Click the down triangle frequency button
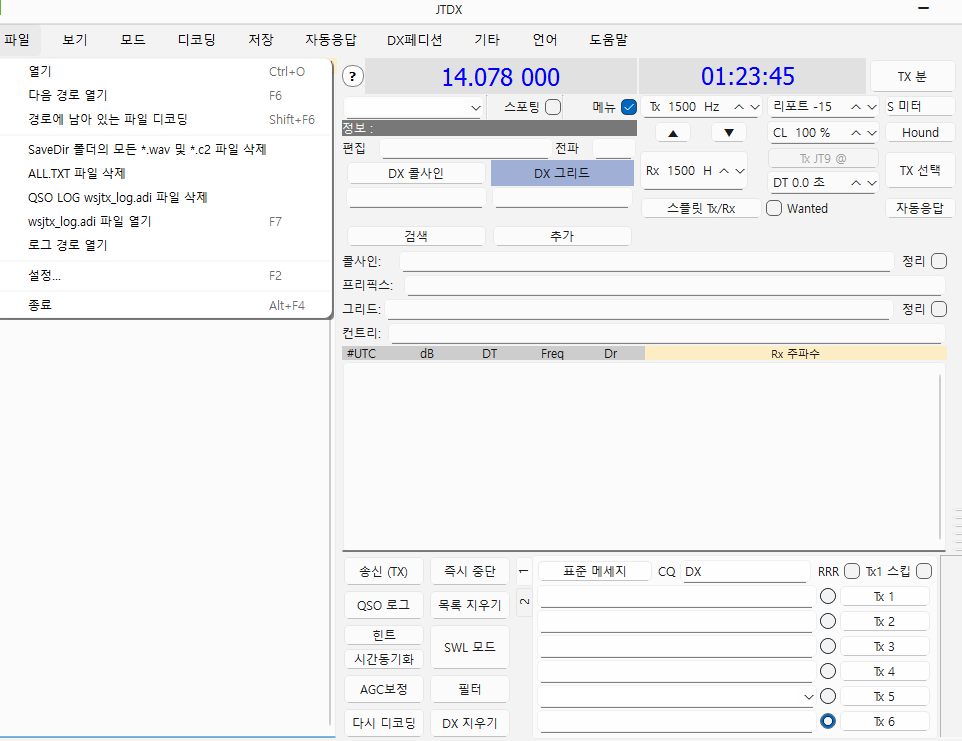This screenshot has height=741, width=962. pos(729,132)
